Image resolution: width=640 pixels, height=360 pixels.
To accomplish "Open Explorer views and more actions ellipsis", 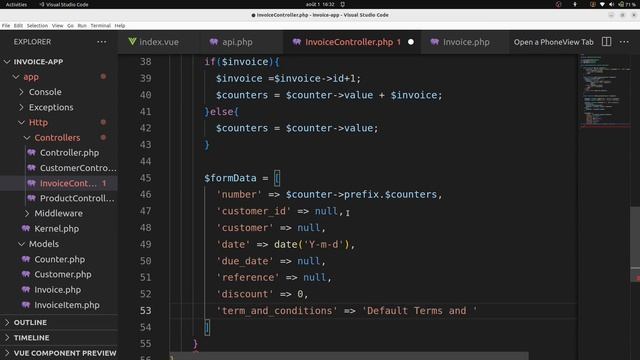I will [102, 42].
